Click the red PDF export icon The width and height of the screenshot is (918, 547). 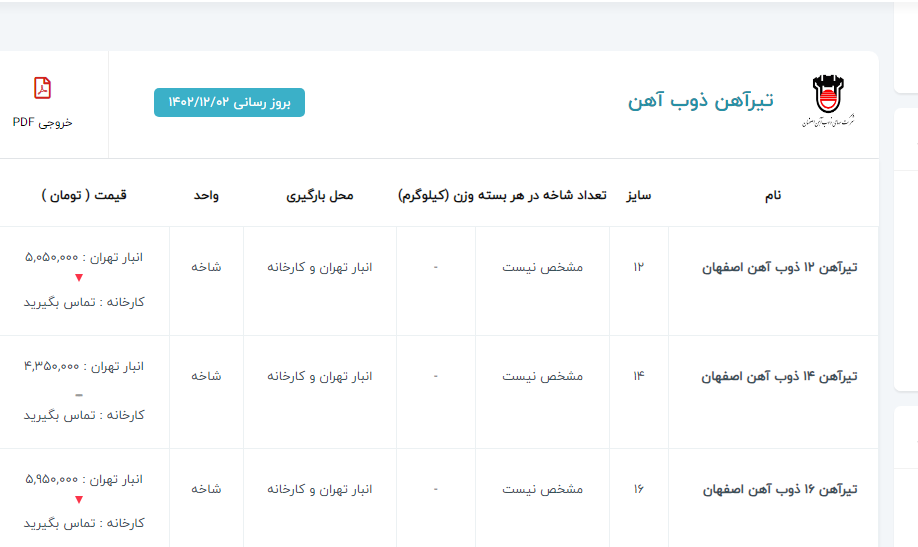coord(42,88)
